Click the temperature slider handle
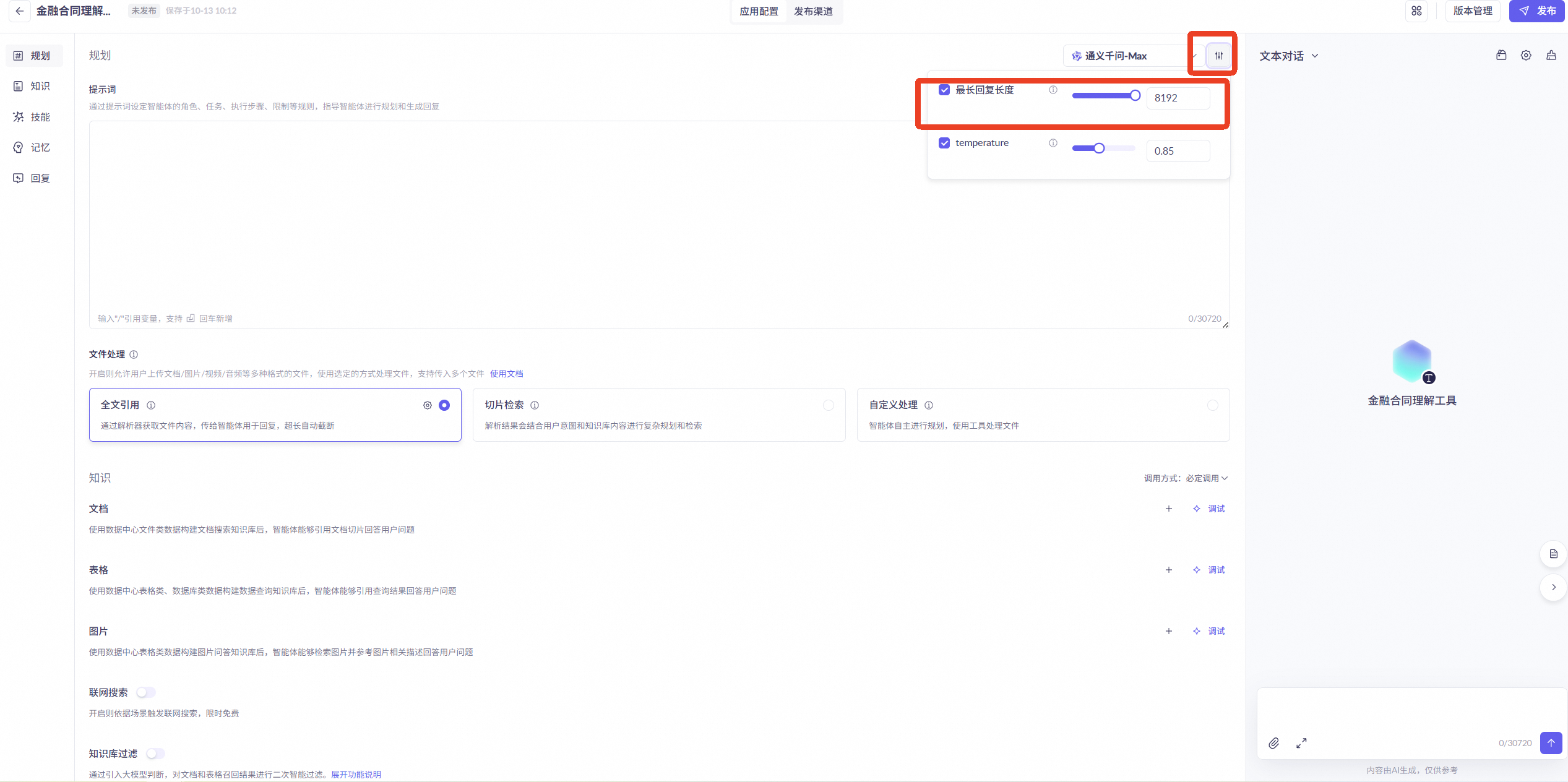The image size is (1568, 782). coord(1099,148)
